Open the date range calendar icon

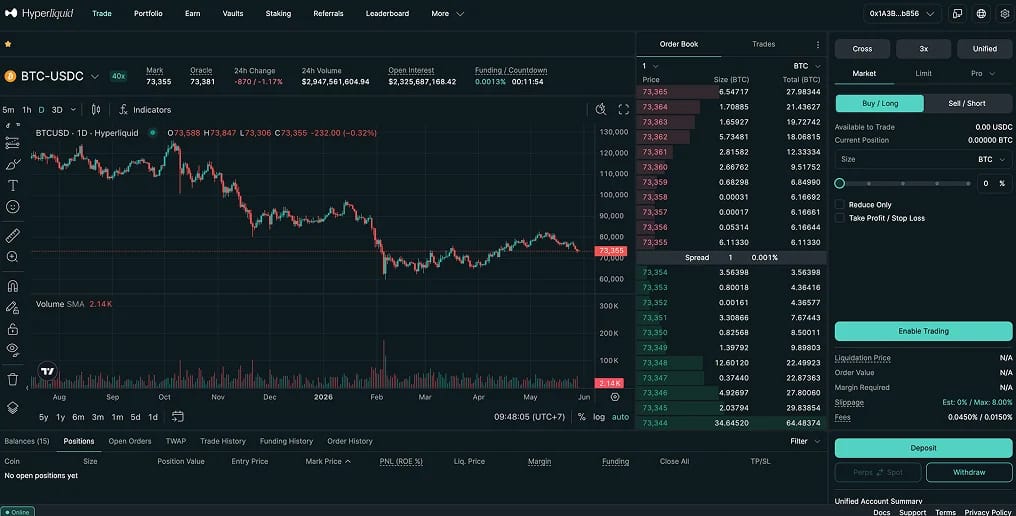click(178, 417)
